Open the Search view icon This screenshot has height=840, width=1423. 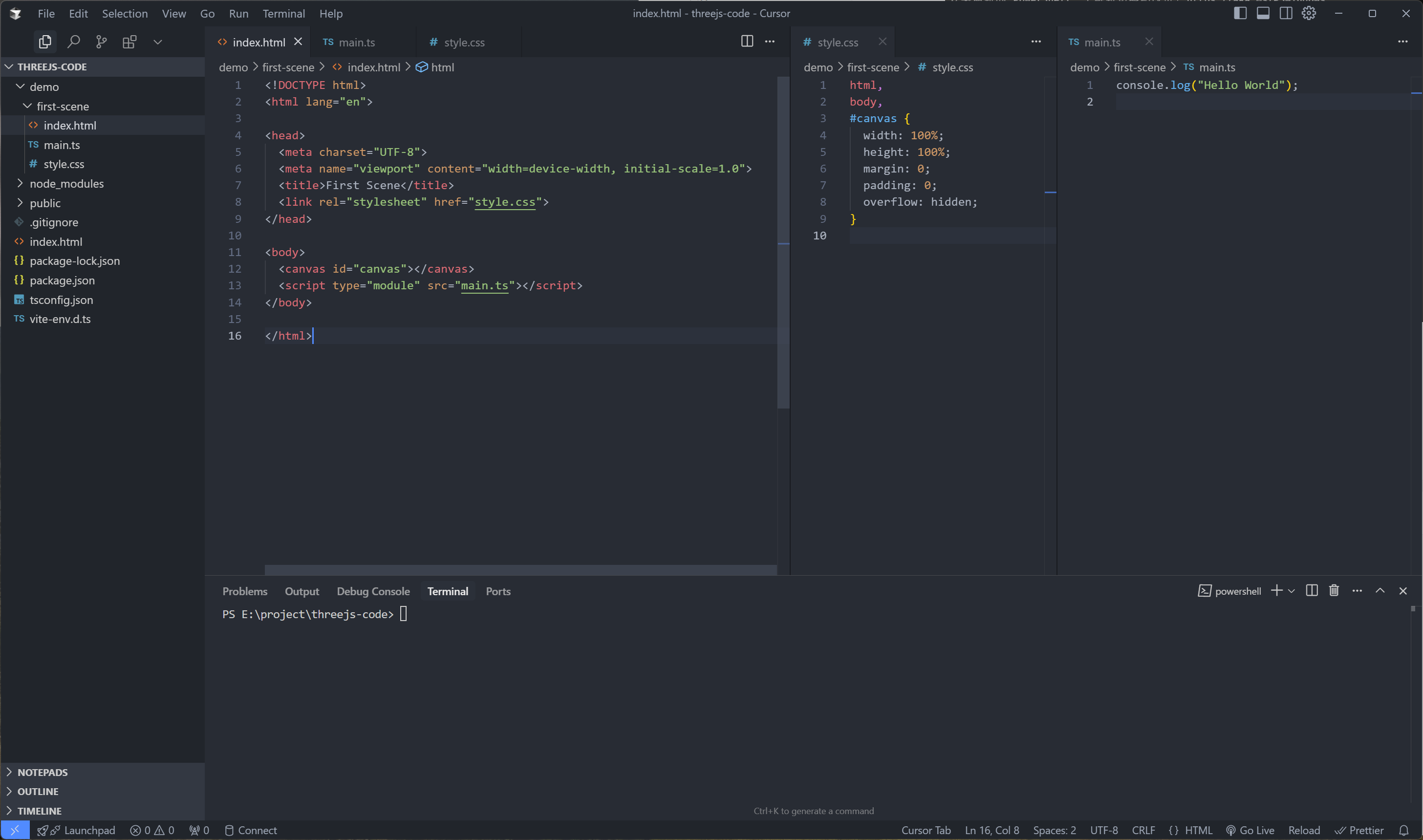pyautogui.click(x=73, y=42)
